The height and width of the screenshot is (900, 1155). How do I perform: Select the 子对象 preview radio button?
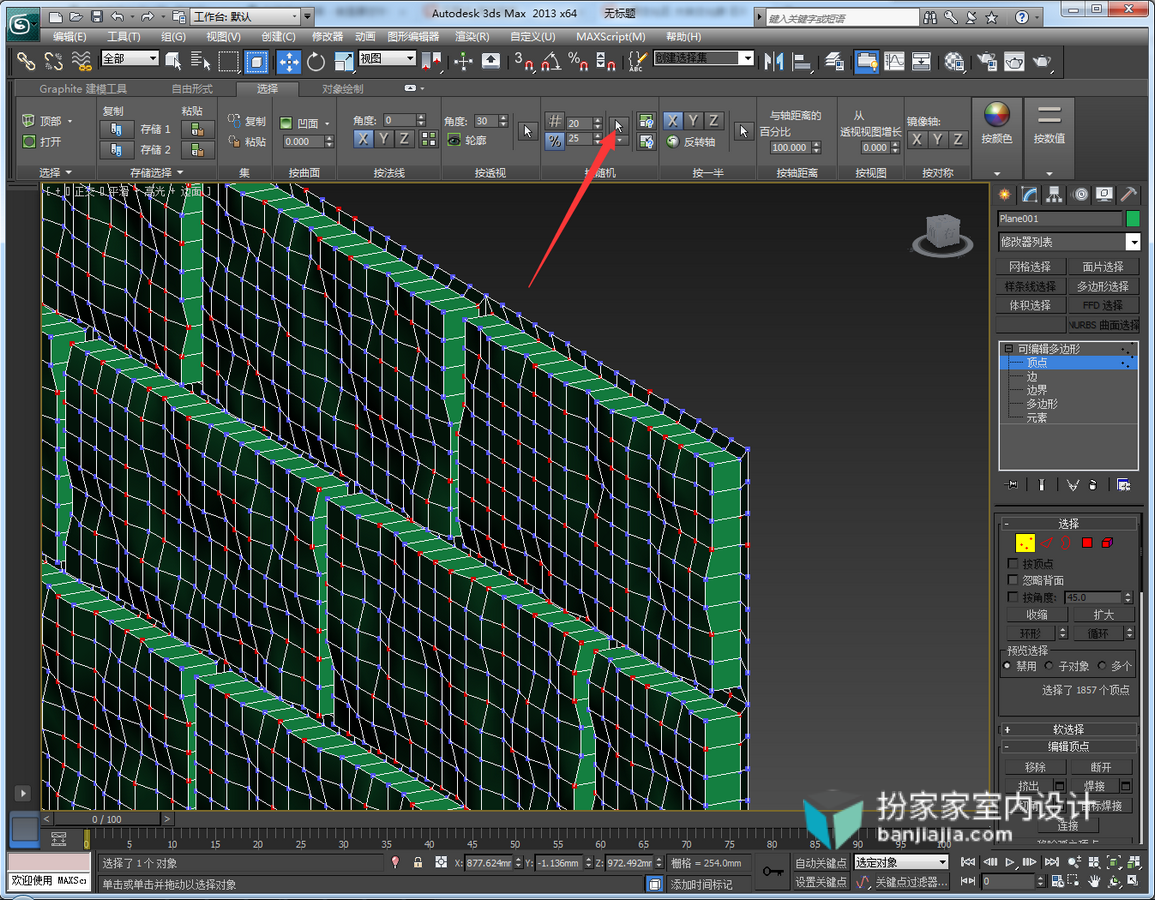pyautogui.click(x=1048, y=666)
